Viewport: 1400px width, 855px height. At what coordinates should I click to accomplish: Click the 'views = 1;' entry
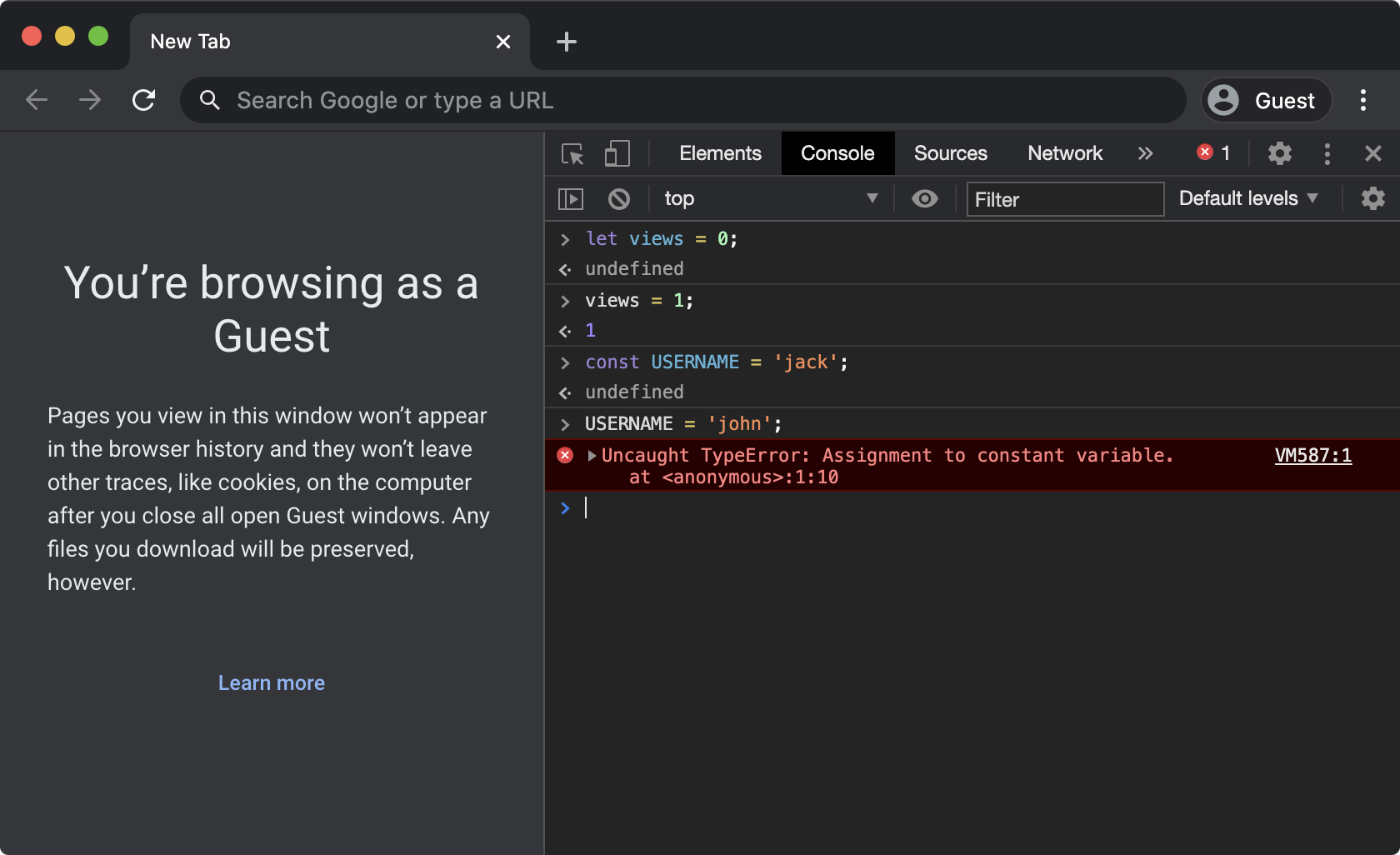pyautogui.click(x=639, y=301)
